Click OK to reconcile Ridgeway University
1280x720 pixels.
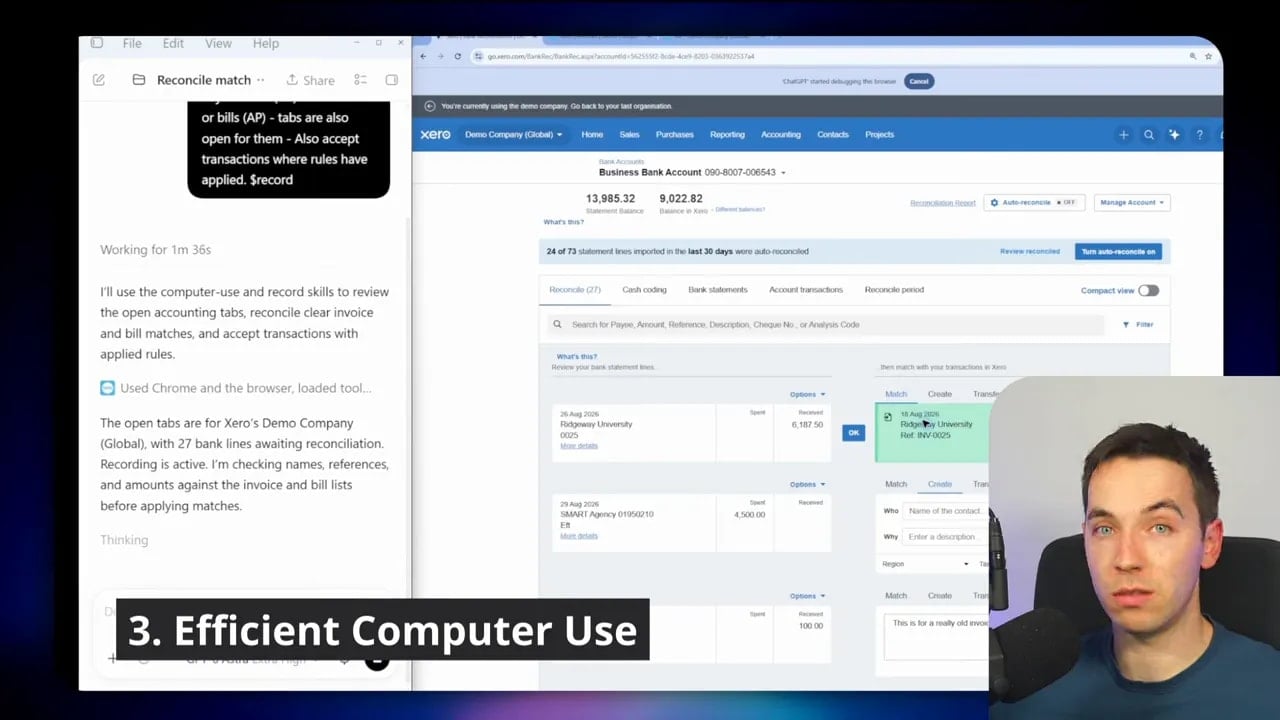853,432
